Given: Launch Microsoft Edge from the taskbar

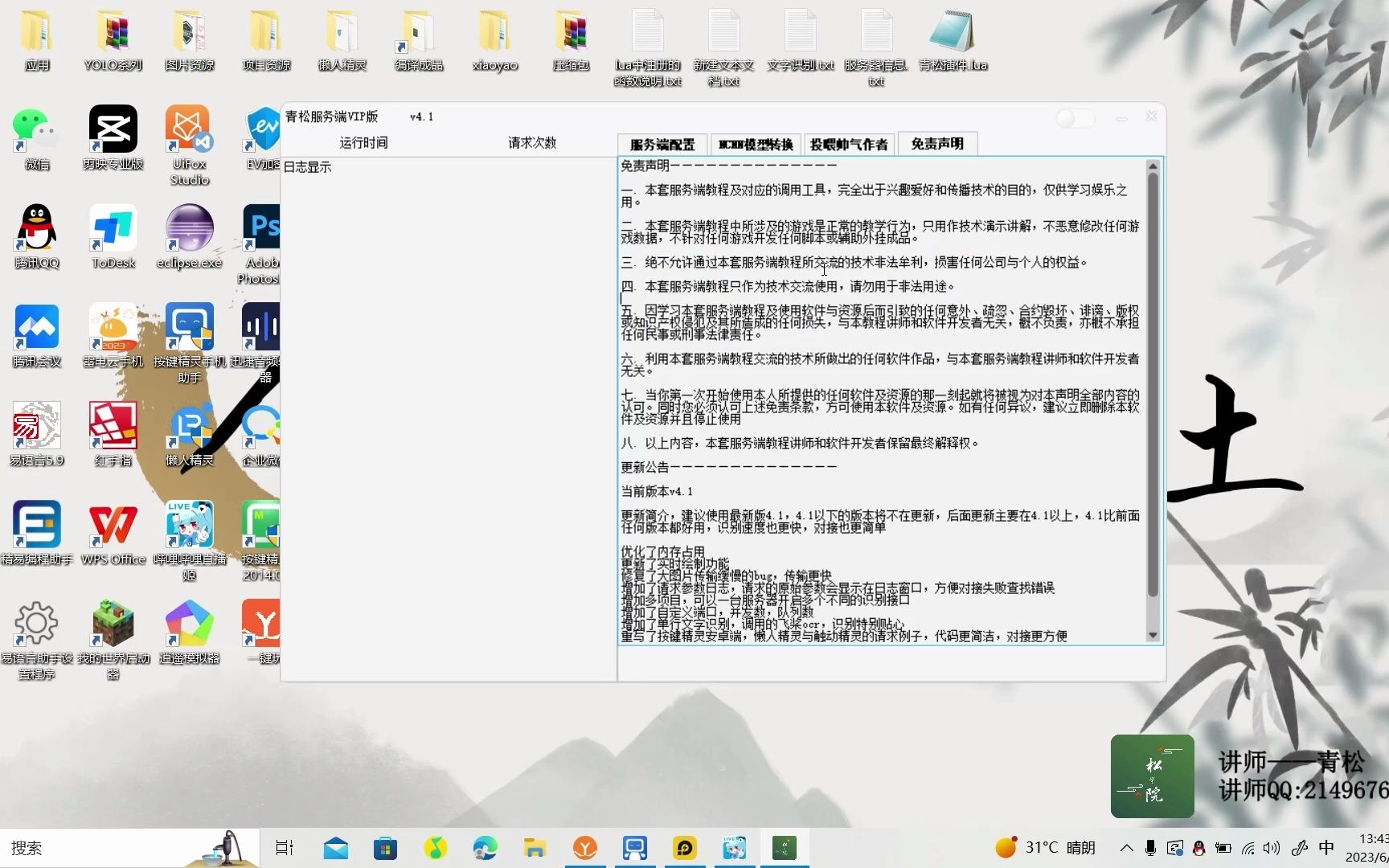Looking at the screenshot, I should coord(485,848).
